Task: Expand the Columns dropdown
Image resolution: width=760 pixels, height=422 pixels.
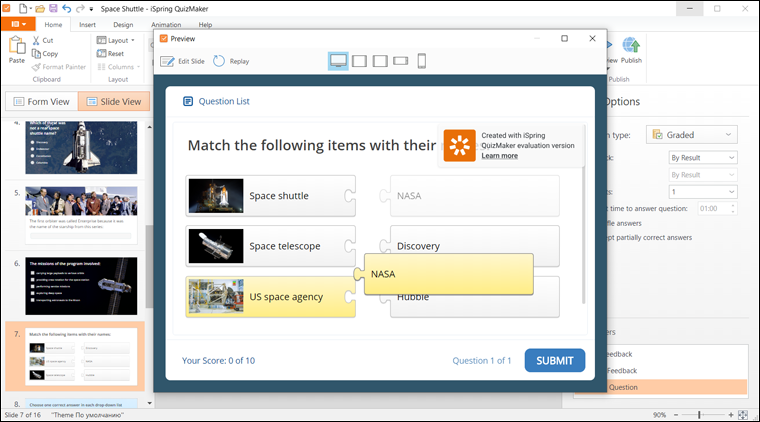Action: 119,67
